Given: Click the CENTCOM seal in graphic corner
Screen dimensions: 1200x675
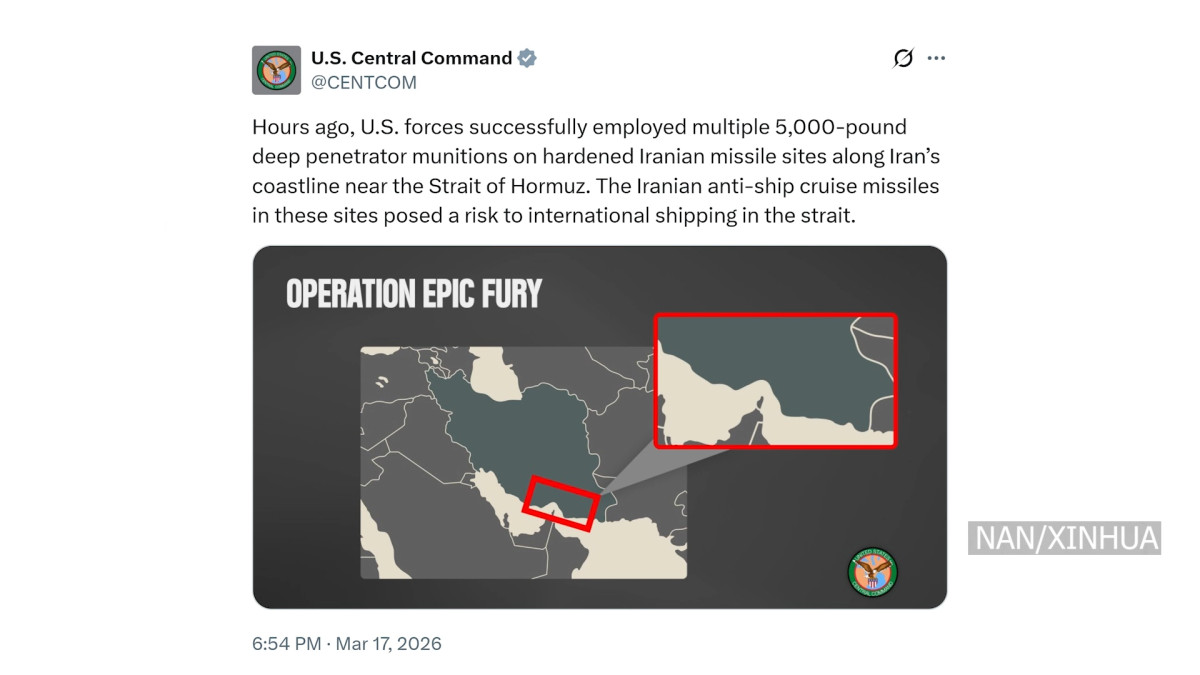Looking at the screenshot, I should [873, 573].
